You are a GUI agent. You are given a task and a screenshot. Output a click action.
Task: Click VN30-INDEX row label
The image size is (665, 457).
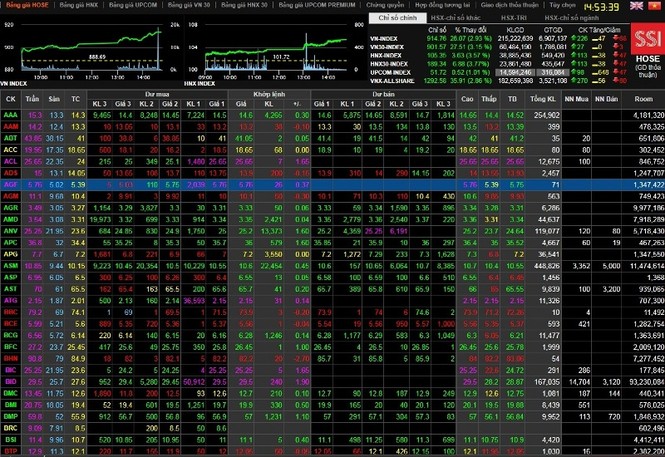(x=386, y=47)
